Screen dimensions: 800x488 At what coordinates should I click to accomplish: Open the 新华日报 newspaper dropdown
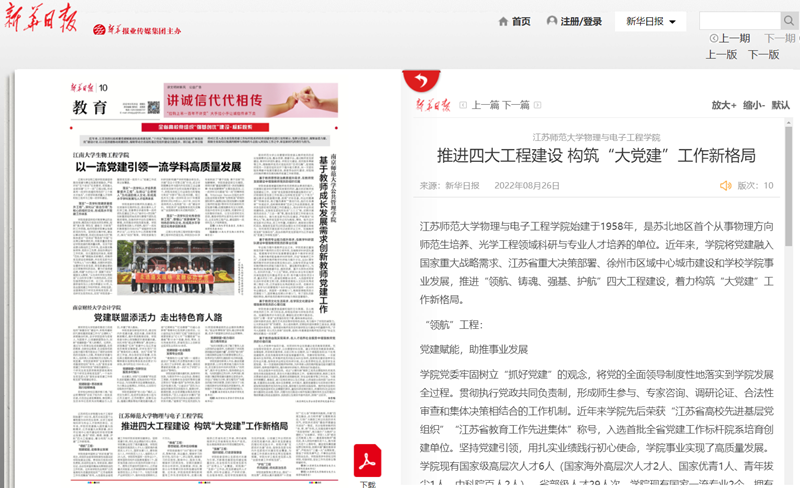coord(650,22)
